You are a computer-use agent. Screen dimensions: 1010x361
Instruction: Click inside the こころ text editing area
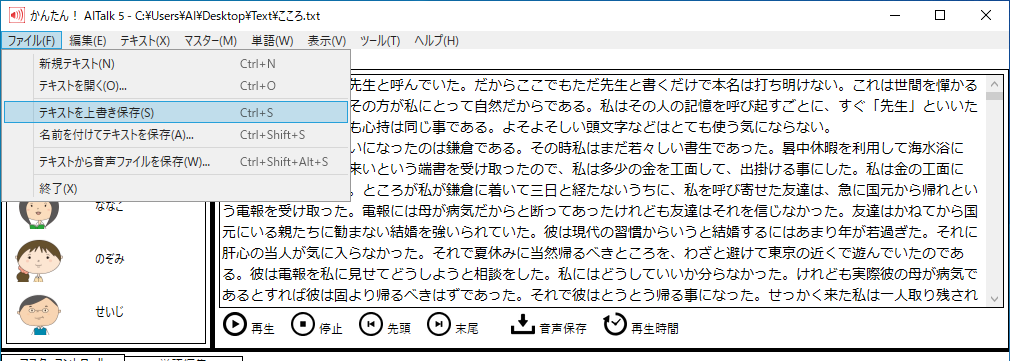tap(602, 190)
